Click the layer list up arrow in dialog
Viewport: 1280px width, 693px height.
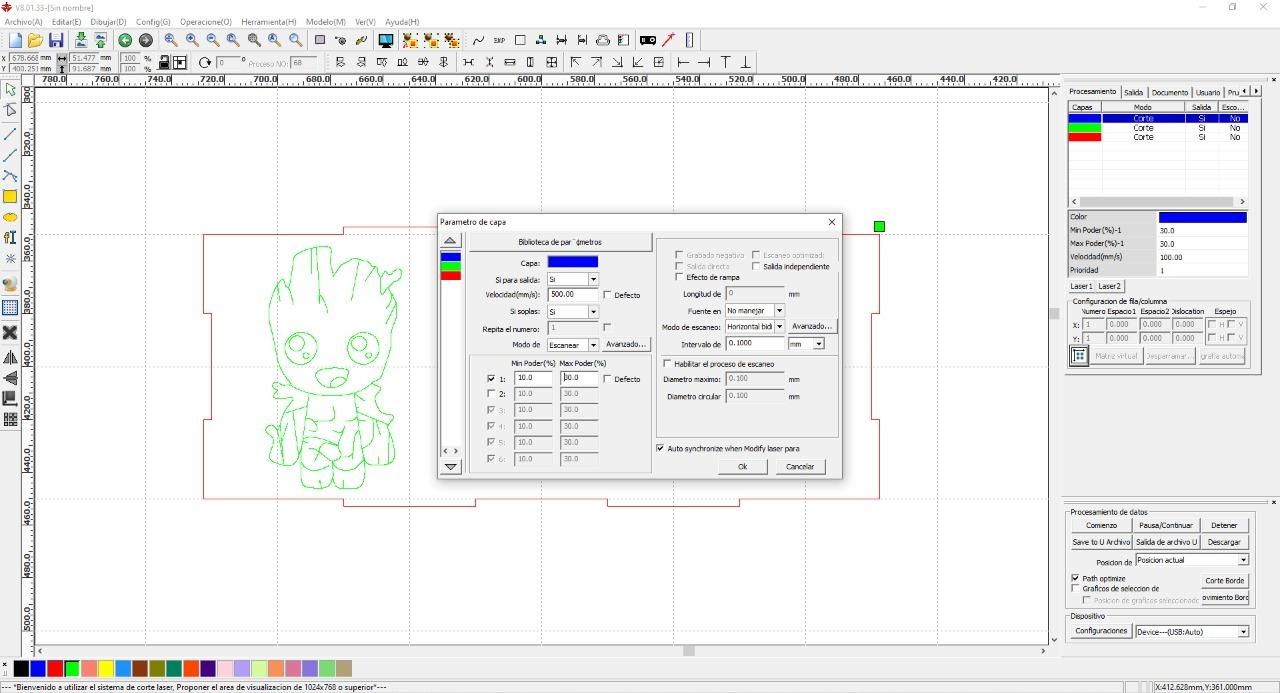click(451, 241)
